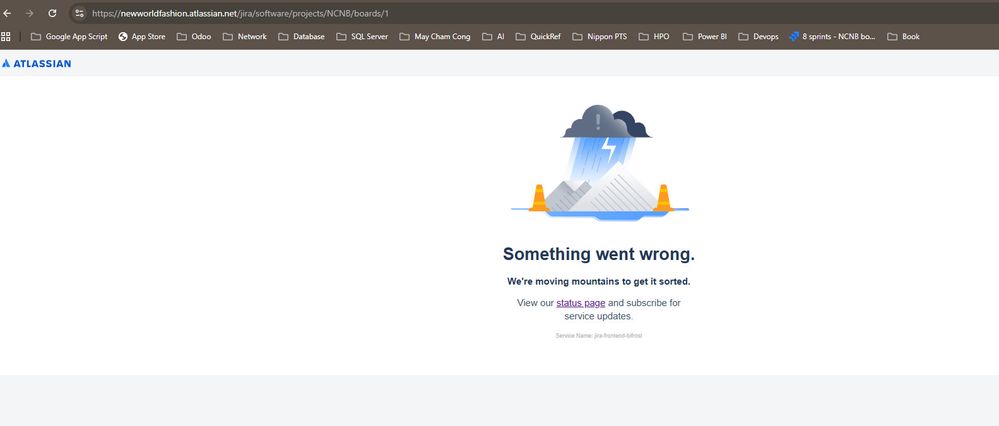Open the Devops bookmark folder
This screenshot has height=426, width=999.
pyautogui.click(x=759, y=36)
